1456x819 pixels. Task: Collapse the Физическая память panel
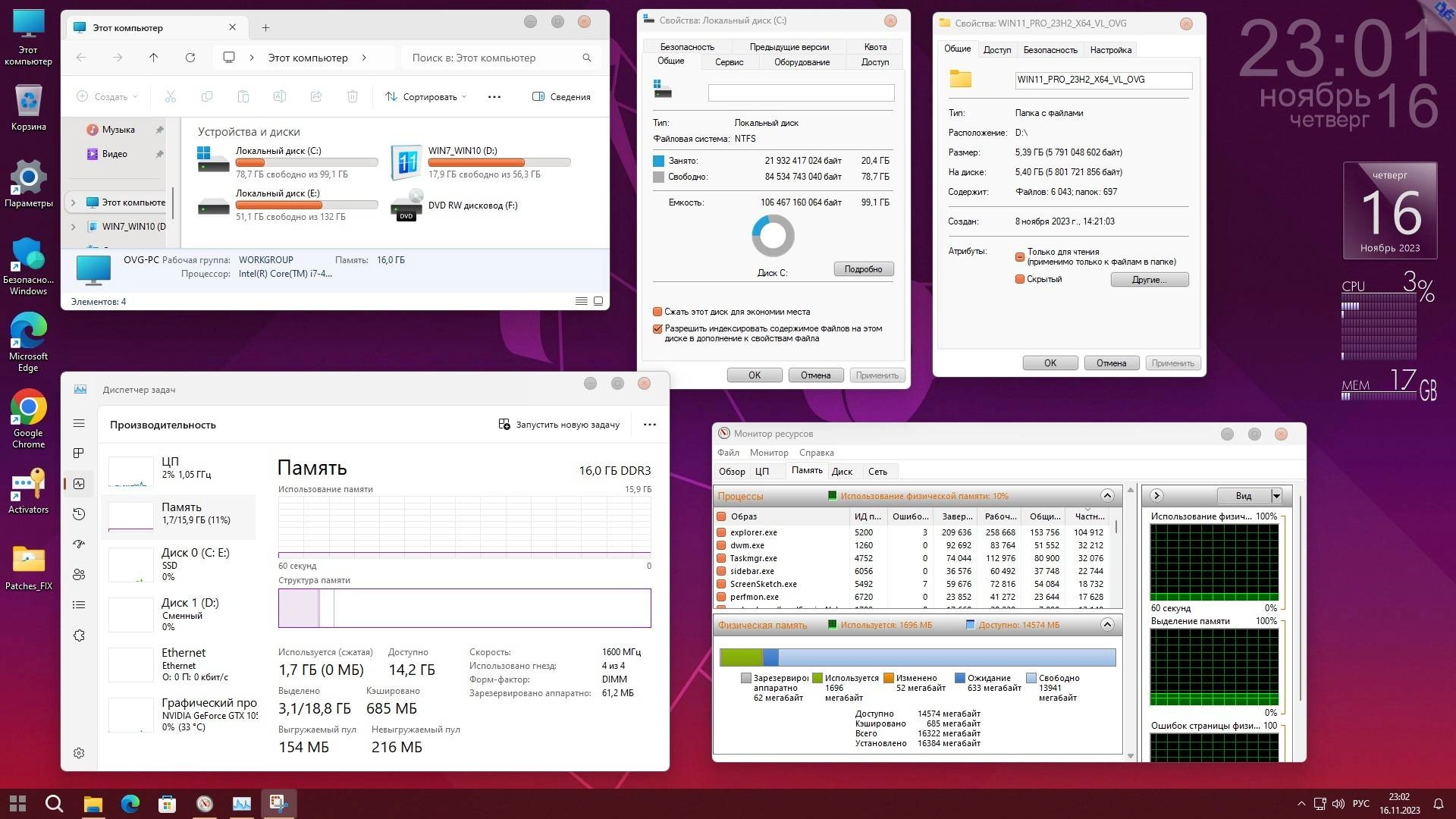click(x=1107, y=624)
